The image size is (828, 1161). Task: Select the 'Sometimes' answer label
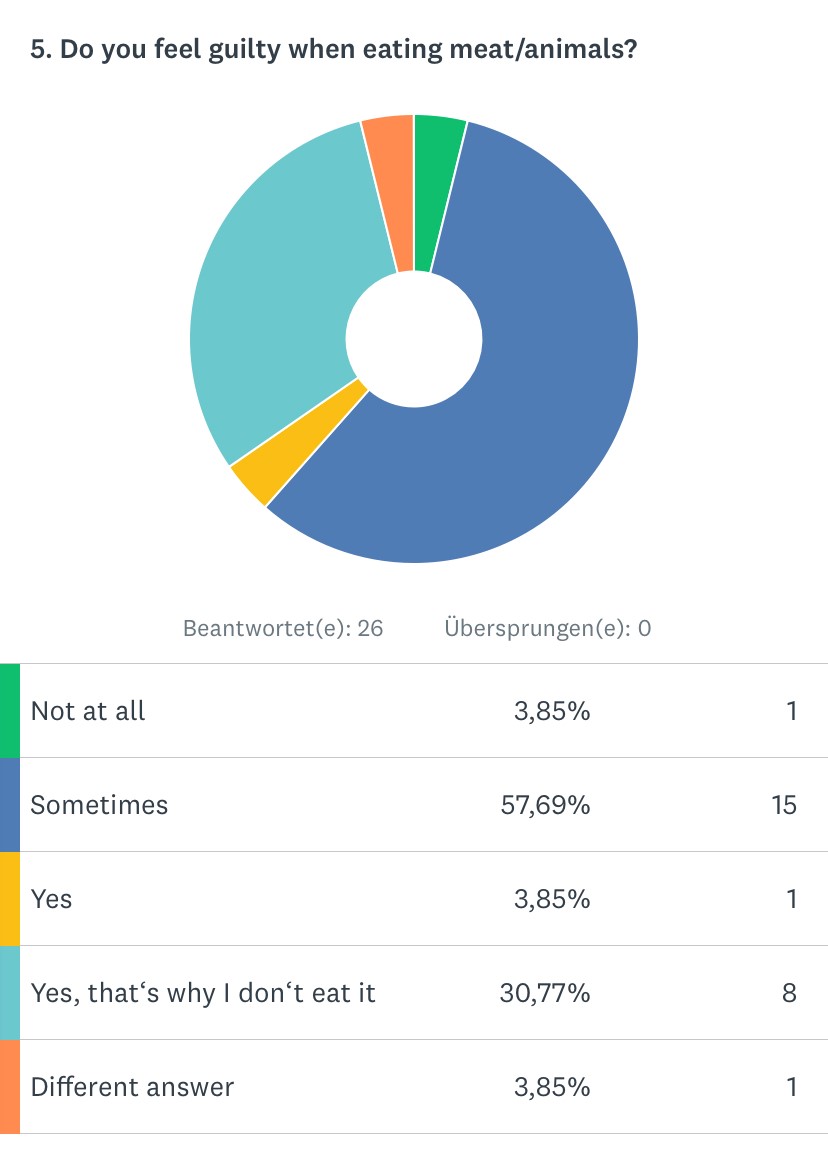point(99,805)
